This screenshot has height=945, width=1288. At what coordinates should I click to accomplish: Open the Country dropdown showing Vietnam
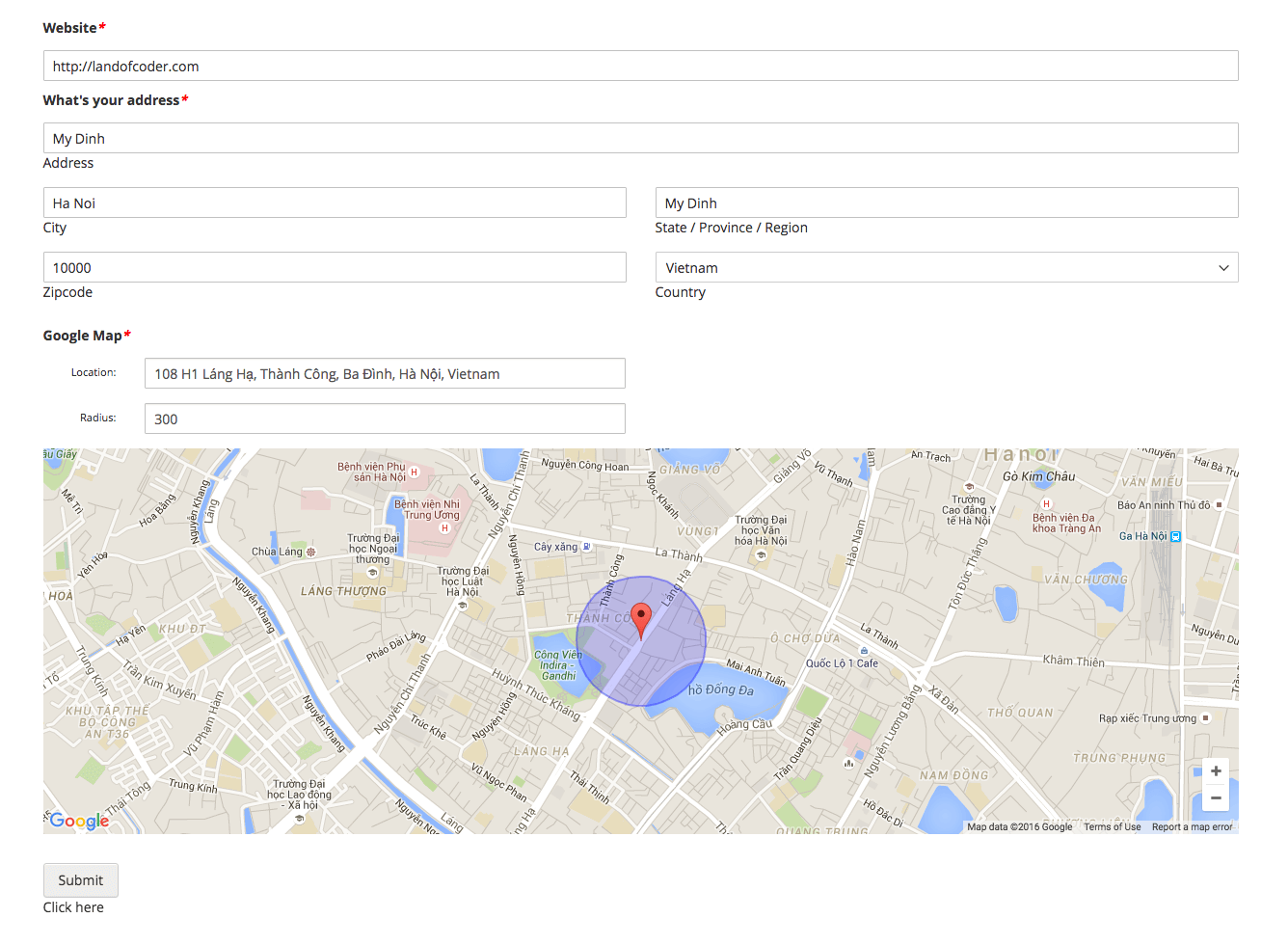(x=947, y=267)
